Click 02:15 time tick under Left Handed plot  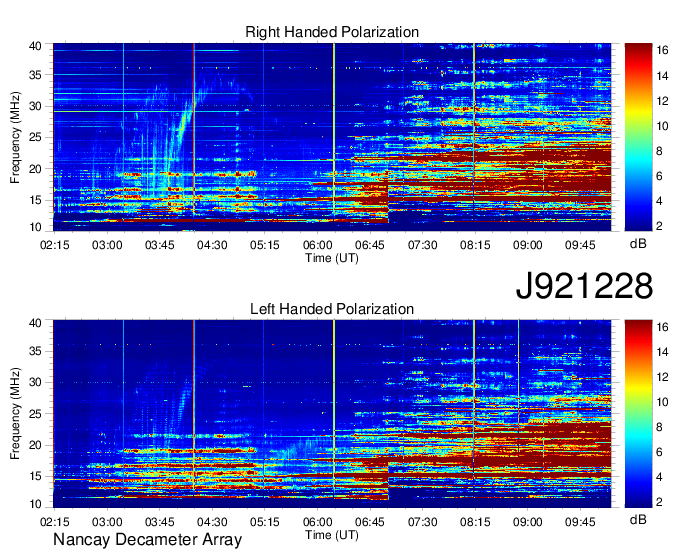pos(55,522)
